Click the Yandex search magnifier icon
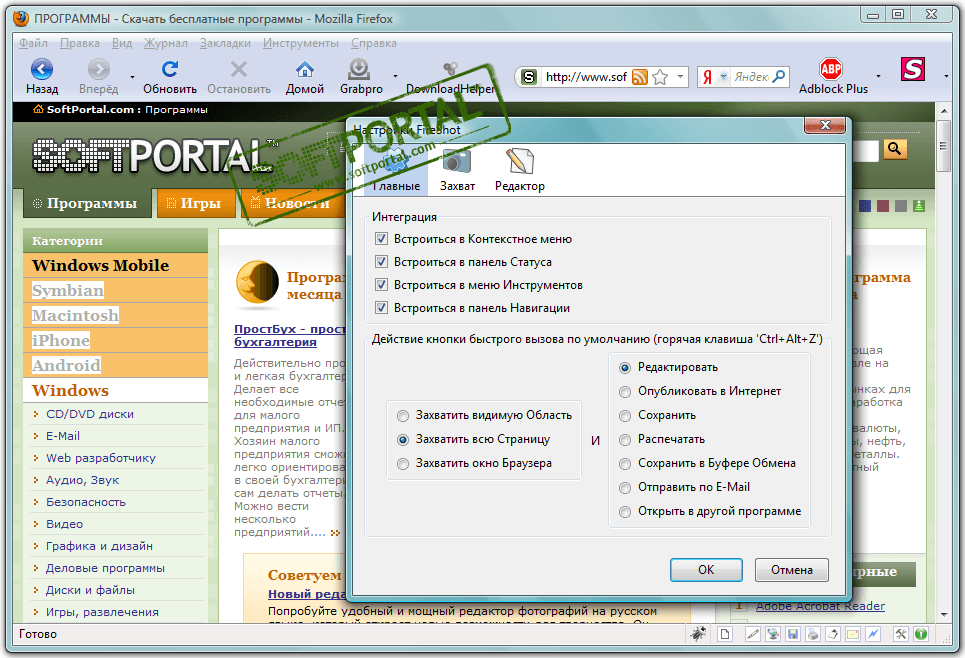This screenshot has height=658, width=965. click(x=779, y=76)
